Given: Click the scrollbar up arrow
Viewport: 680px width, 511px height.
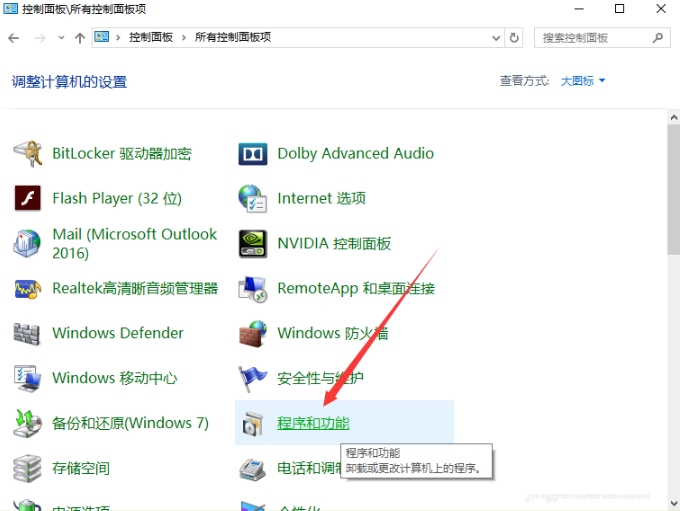Looking at the screenshot, I should [673, 117].
